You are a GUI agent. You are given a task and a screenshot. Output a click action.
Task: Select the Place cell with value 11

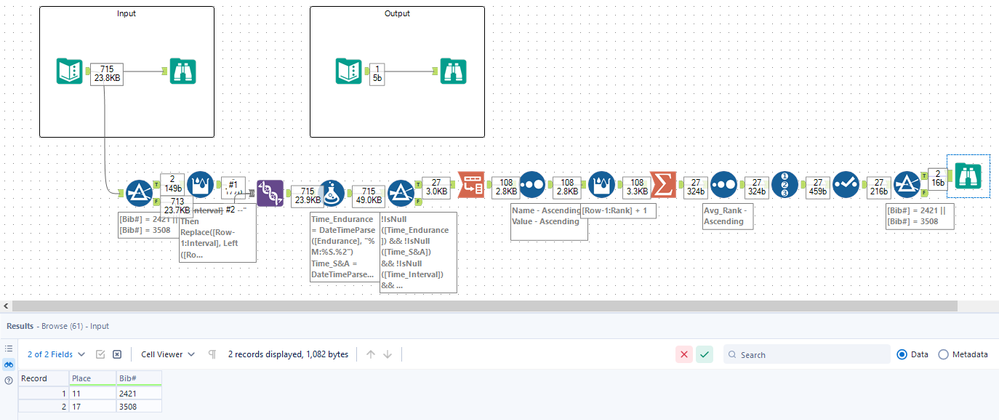pos(92,393)
